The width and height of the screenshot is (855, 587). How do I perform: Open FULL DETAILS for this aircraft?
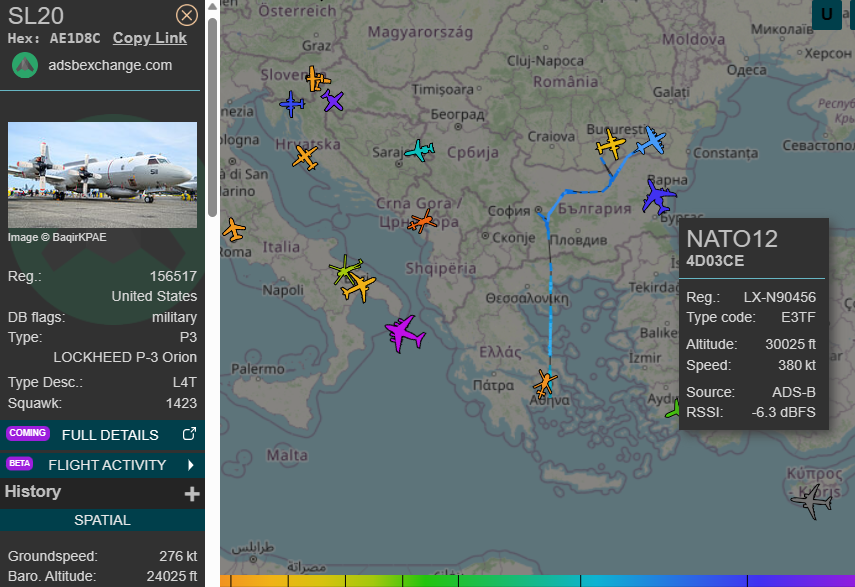pyautogui.click(x=103, y=435)
